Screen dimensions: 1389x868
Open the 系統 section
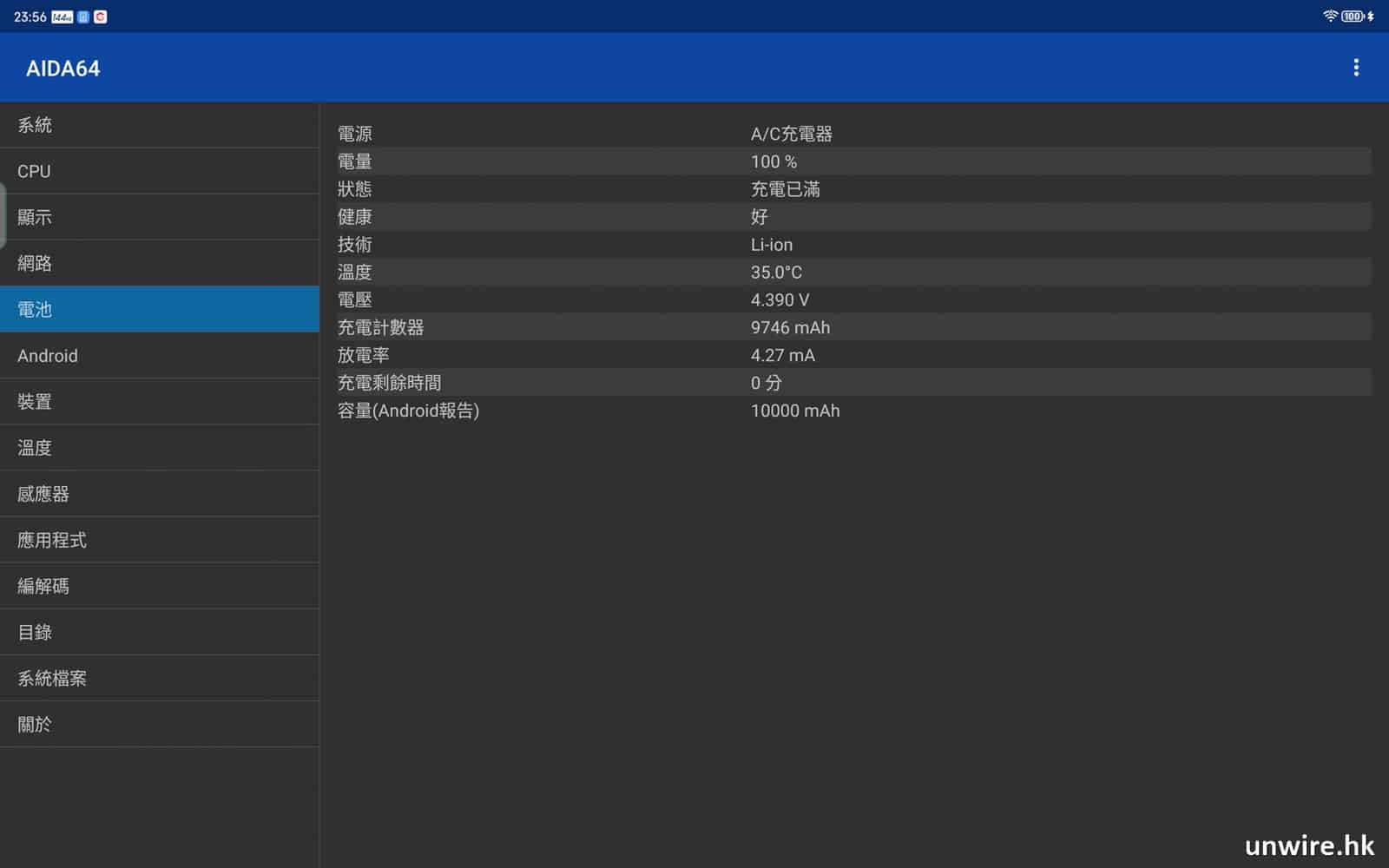tap(160, 125)
